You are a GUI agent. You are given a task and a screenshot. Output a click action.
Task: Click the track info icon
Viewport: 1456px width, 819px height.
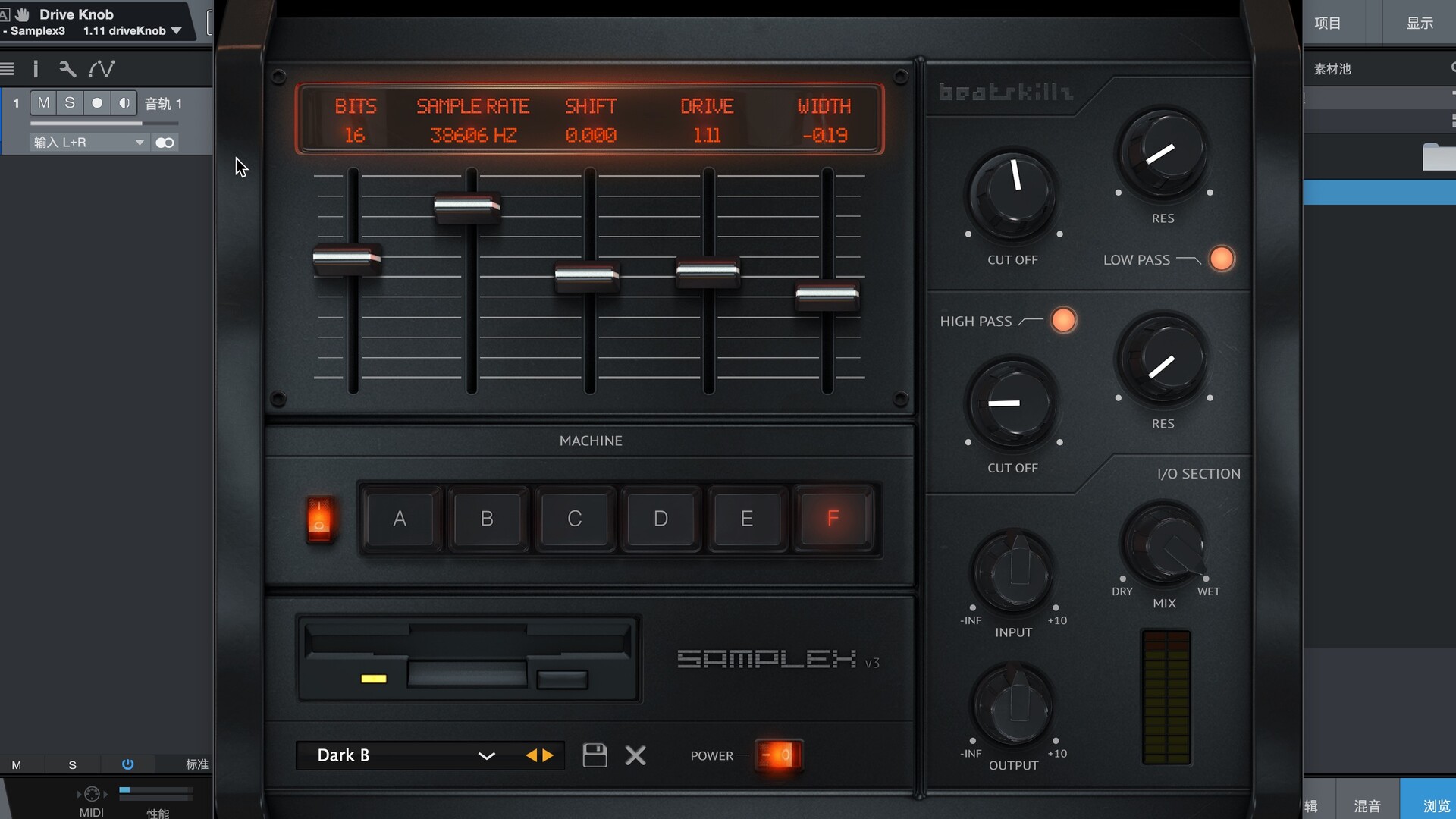click(x=36, y=69)
